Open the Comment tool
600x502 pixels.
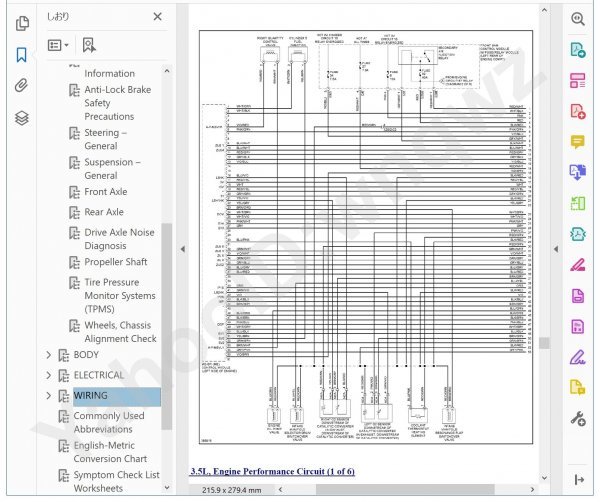coord(577,142)
